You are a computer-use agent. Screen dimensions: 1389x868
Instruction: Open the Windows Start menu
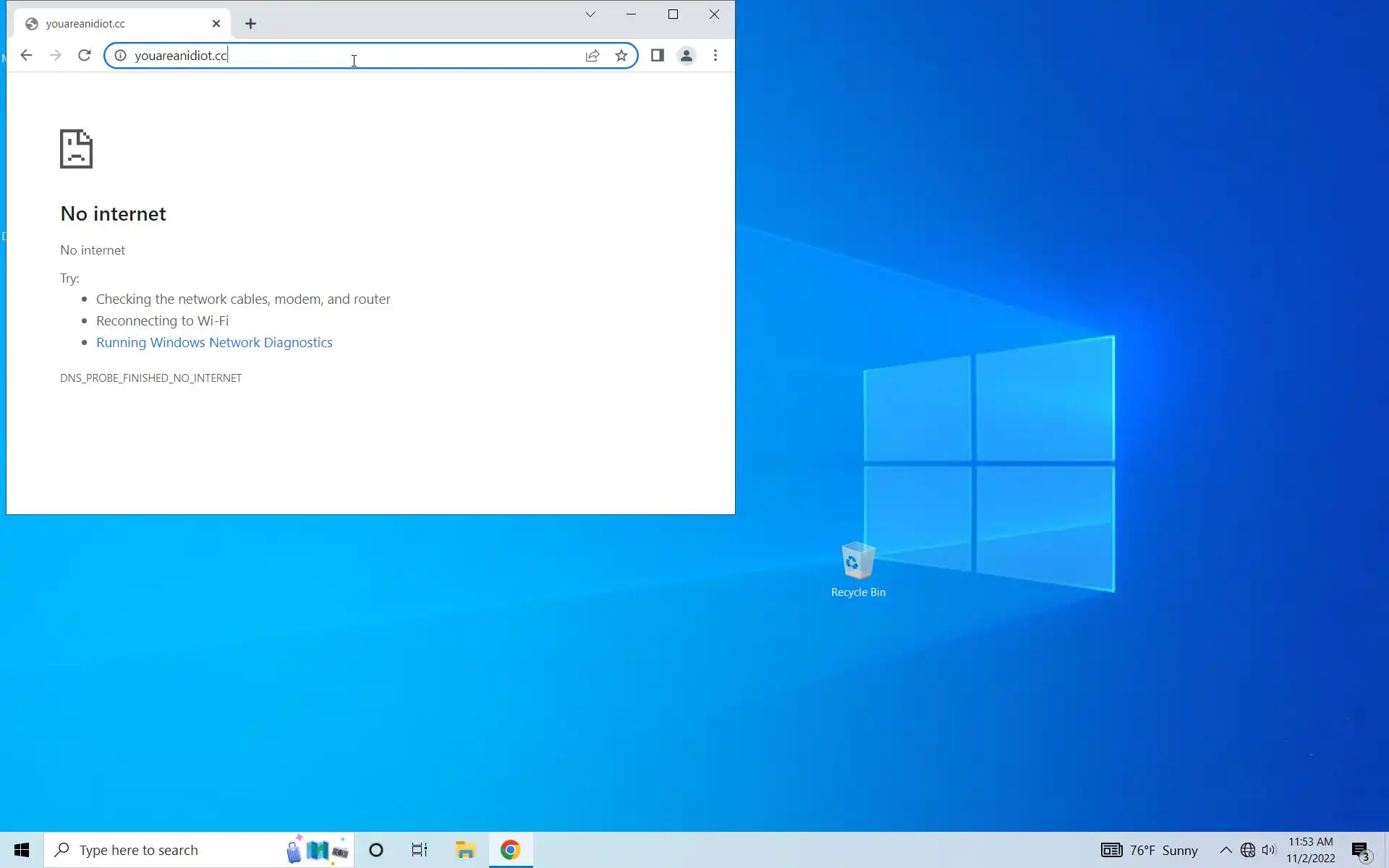click(x=22, y=850)
